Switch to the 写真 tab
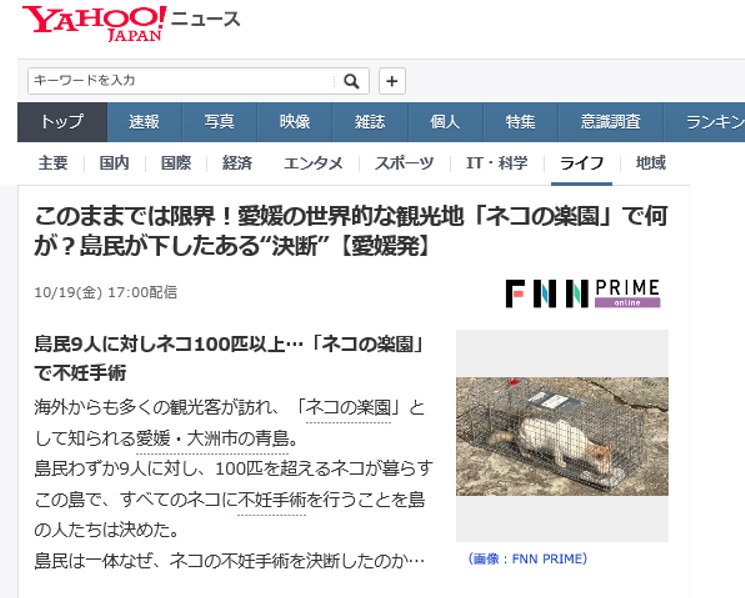Screen dimensions: 745x598 219,122
